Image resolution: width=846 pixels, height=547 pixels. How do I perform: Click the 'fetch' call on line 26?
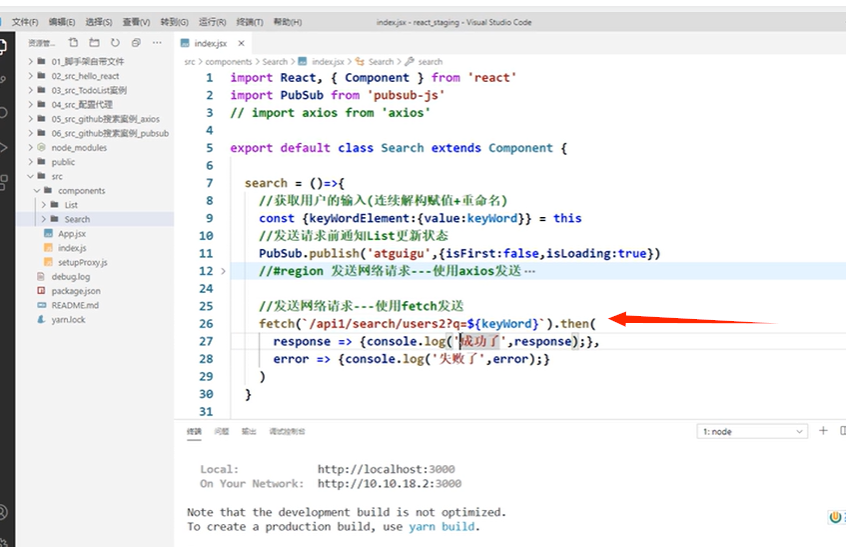coord(277,324)
